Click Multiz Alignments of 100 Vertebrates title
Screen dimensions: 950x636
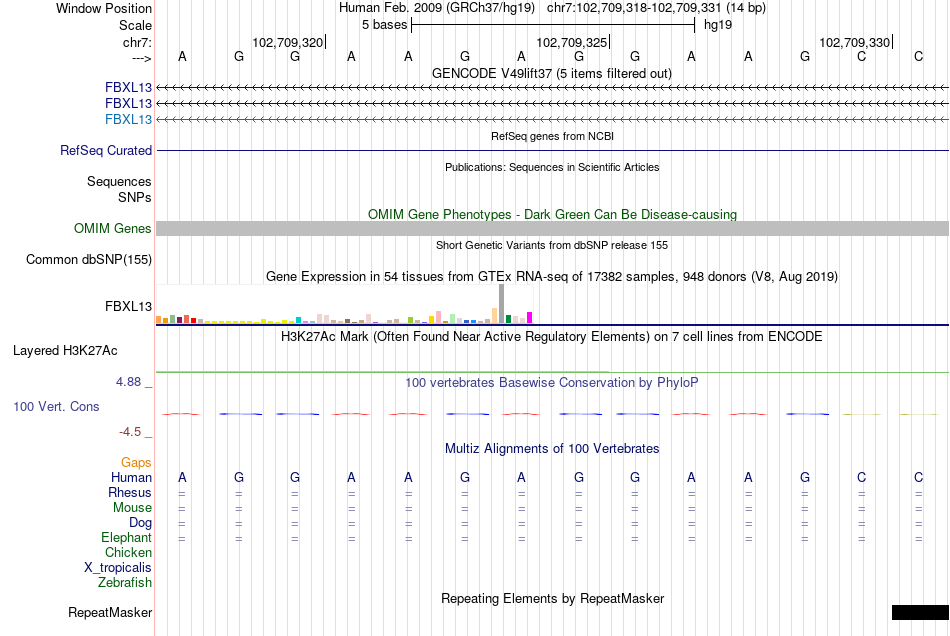click(x=552, y=448)
